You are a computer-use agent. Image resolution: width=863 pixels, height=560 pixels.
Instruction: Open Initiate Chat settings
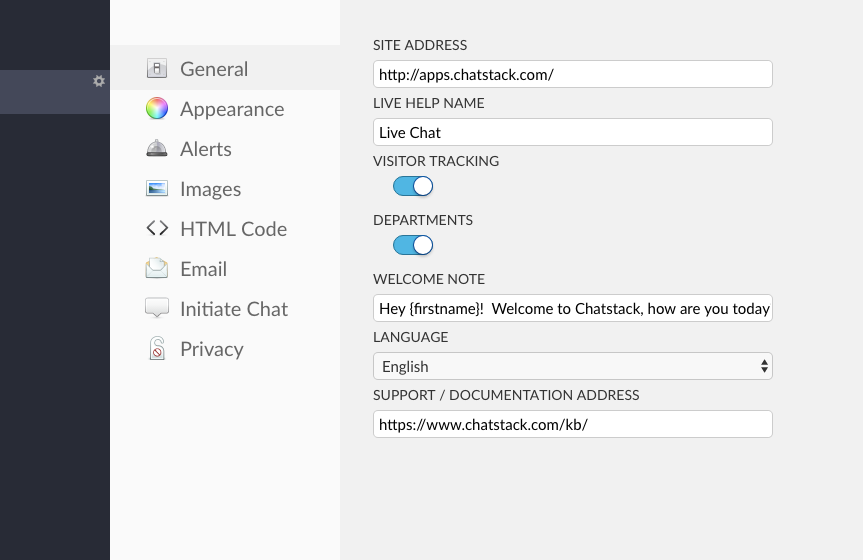click(x=225, y=309)
